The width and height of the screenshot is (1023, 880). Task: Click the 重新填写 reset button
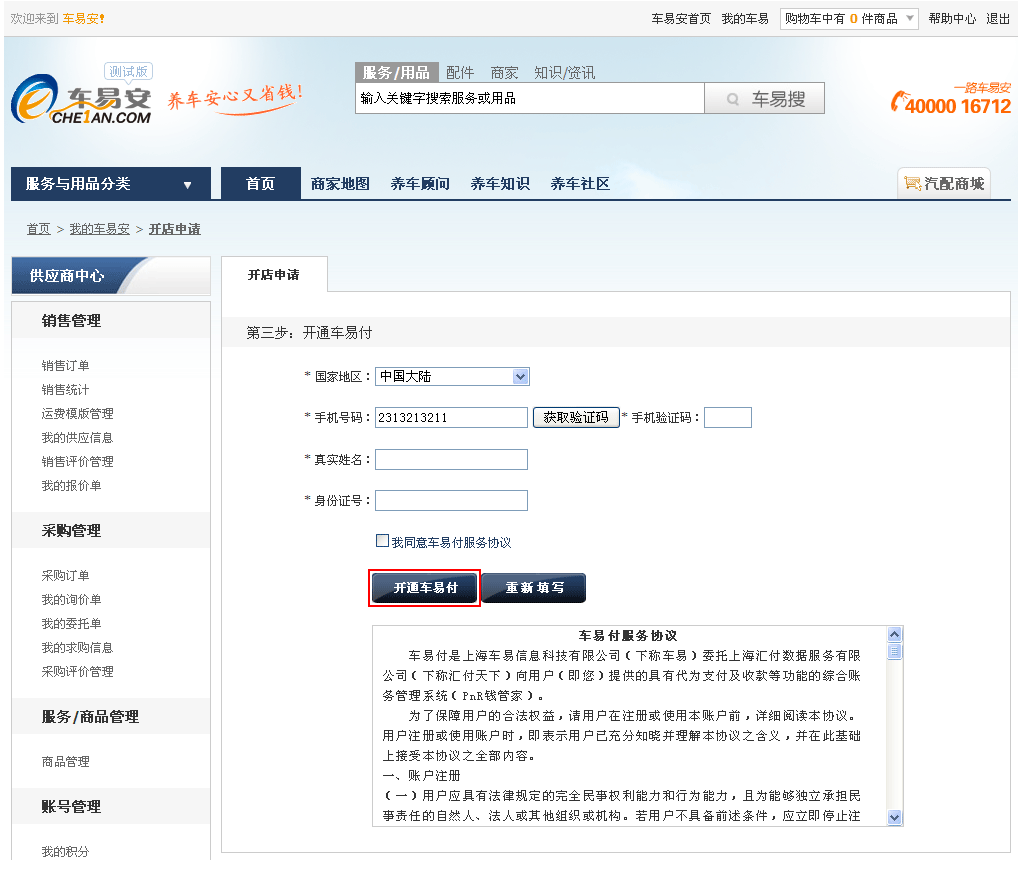point(534,588)
